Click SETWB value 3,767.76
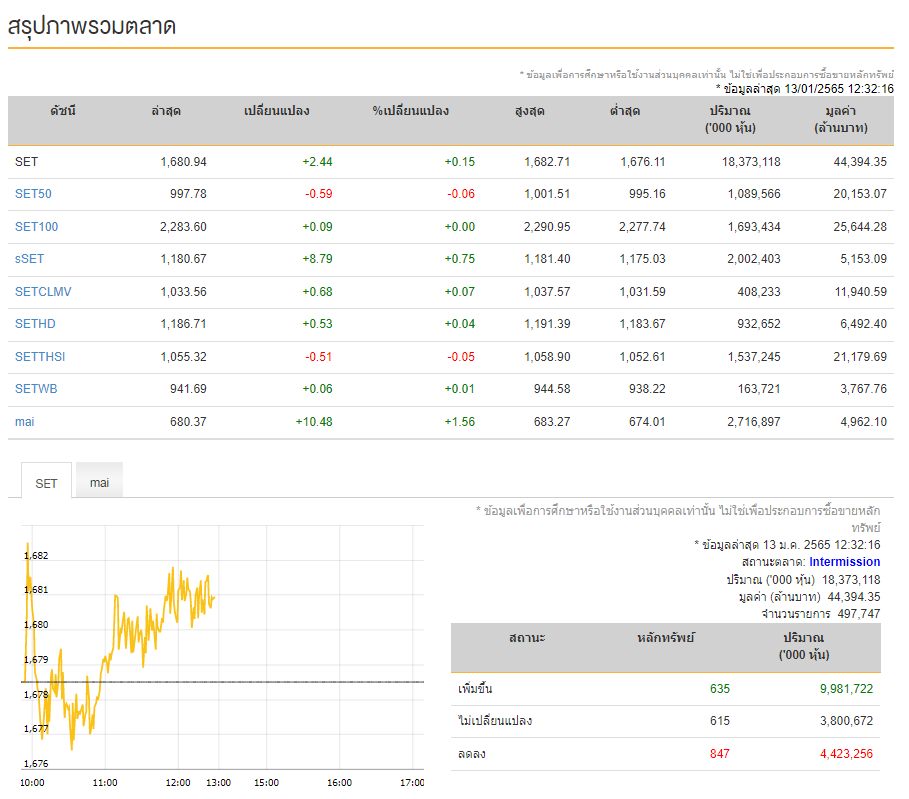This screenshot has height=799, width=909. tap(863, 388)
